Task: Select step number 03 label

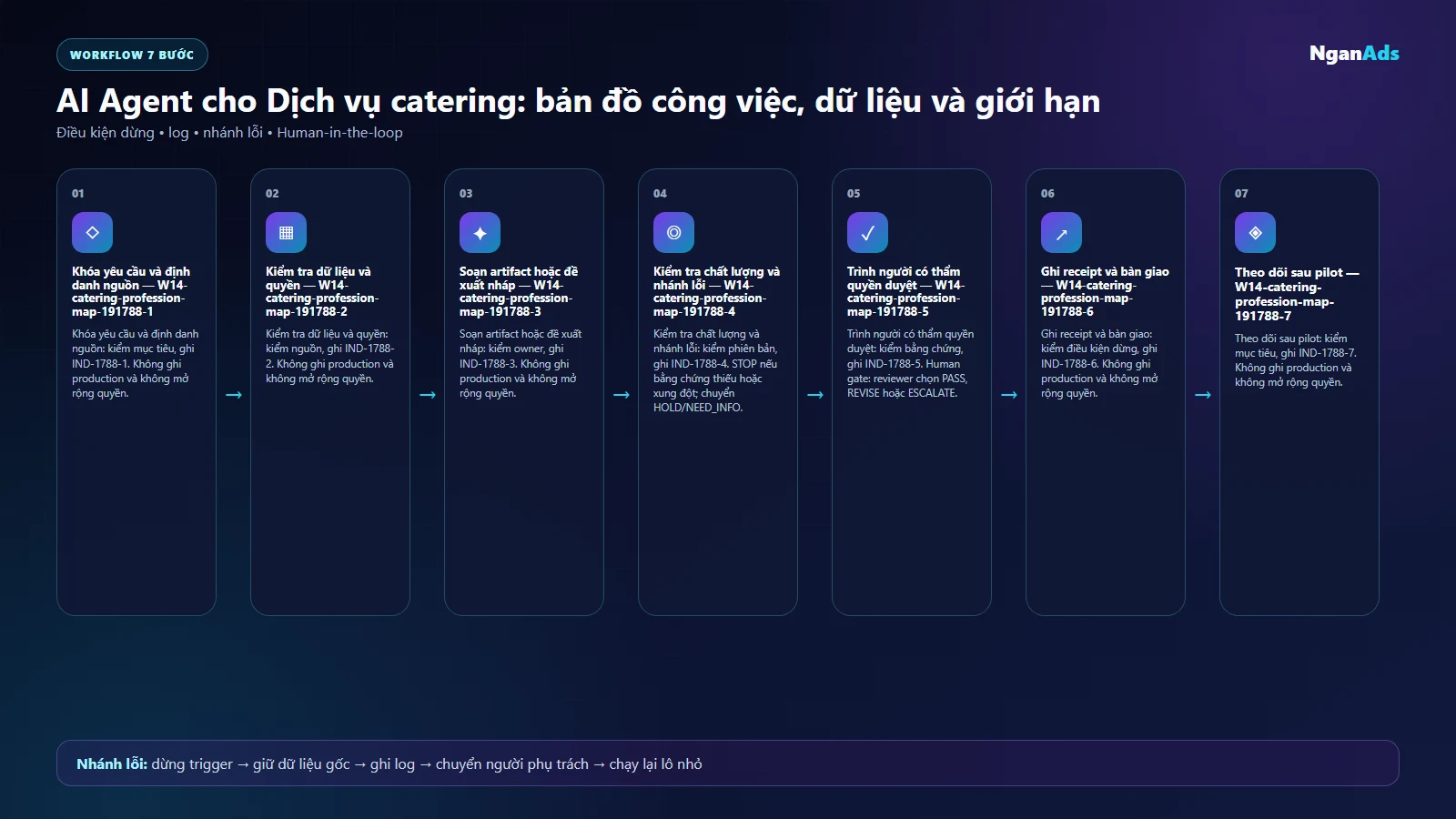Action: click(466, 194)
